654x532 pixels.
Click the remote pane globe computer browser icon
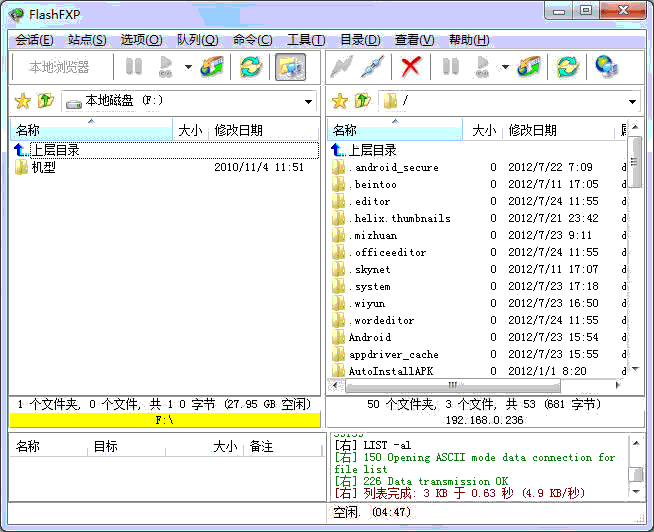coord(607,67)
